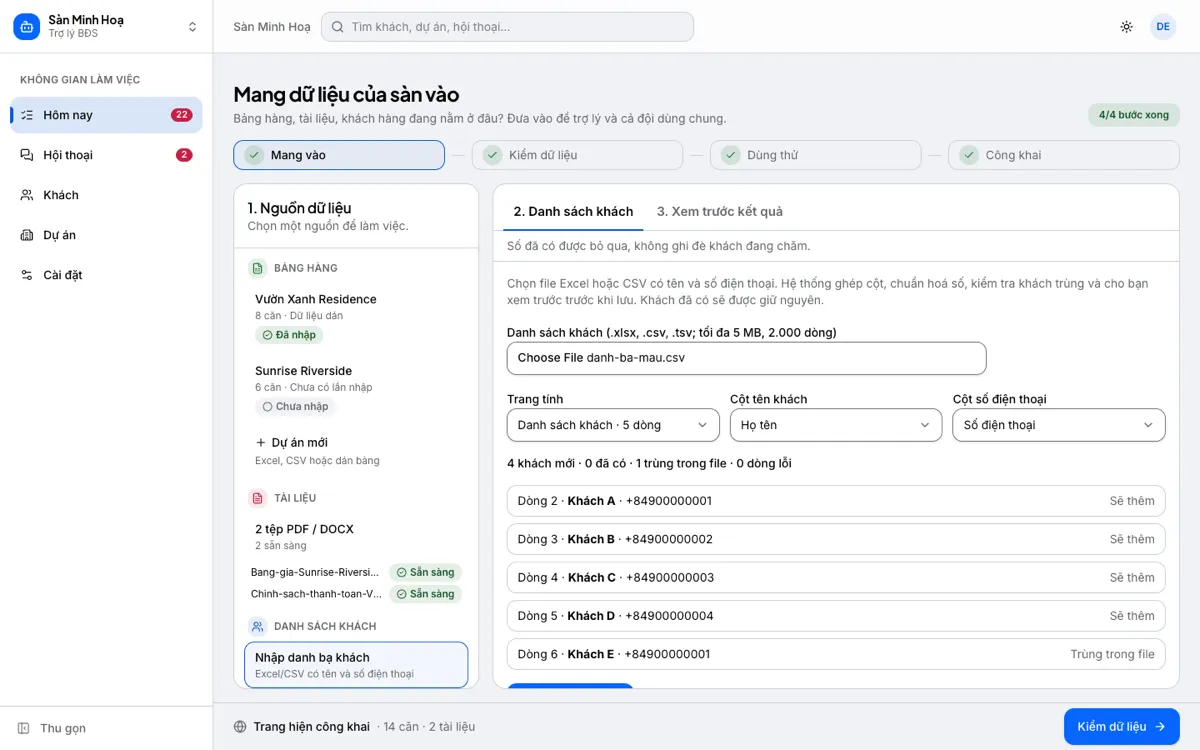Open Hội thoại in the sidebar
The height and width of the screenshot is (750, 1200).
click(106, 155)
